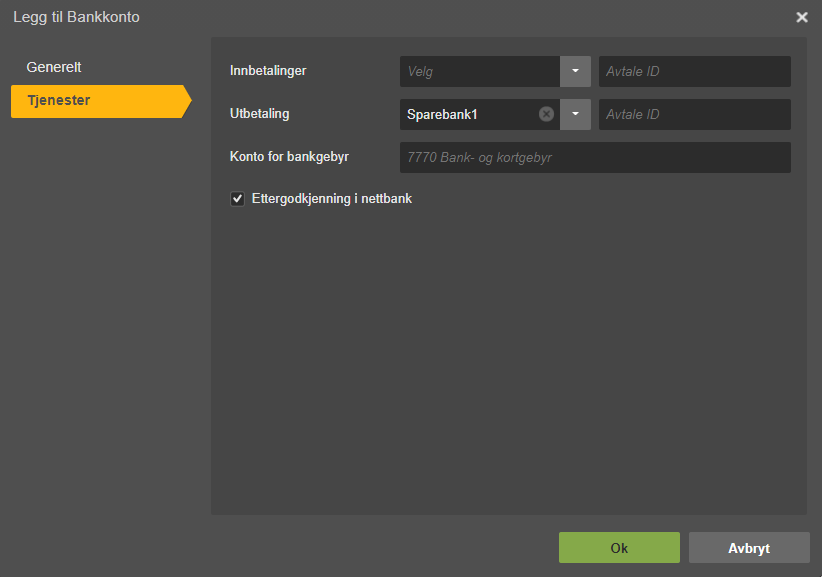Click the Utbetaling label
This screenshot has height=577, width=822.
[x=260, y=114]
